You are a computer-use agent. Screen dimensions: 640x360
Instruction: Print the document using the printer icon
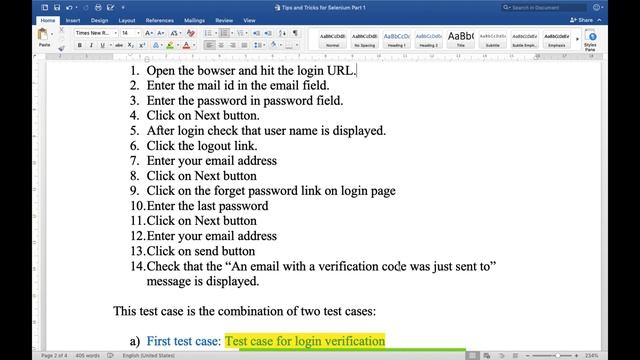coord(98,7)
